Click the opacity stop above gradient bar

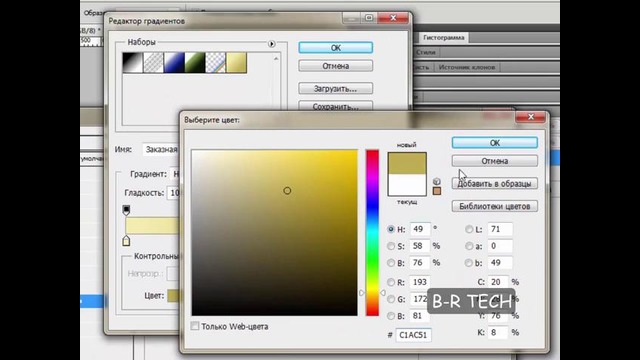click(126, 210)
